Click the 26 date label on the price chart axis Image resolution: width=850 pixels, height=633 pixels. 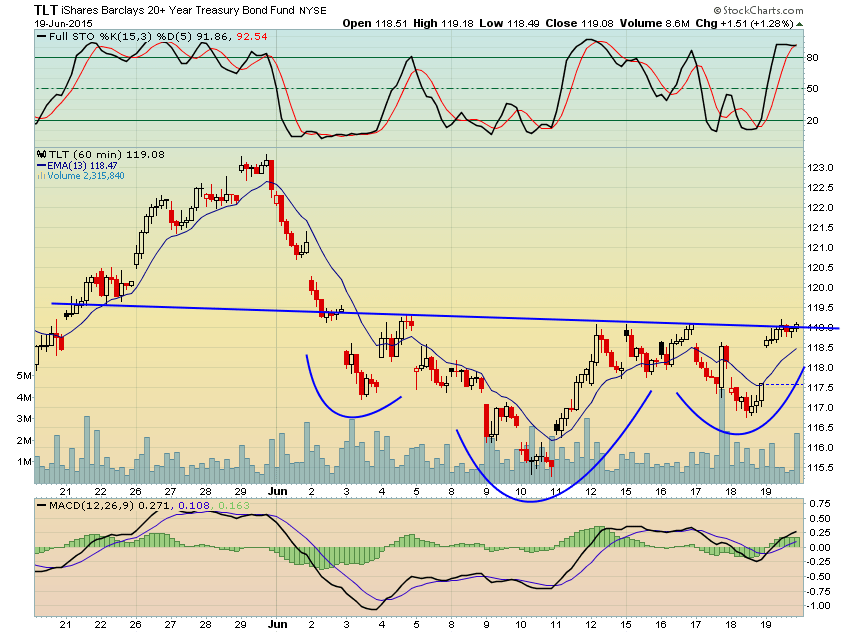click(x=136, y=492)
